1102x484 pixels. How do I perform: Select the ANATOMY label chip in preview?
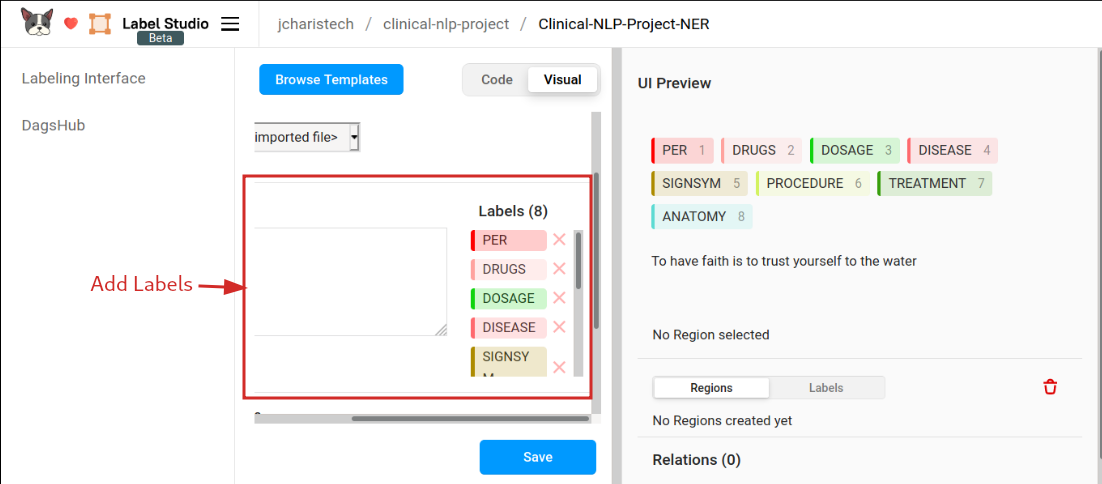701,216
